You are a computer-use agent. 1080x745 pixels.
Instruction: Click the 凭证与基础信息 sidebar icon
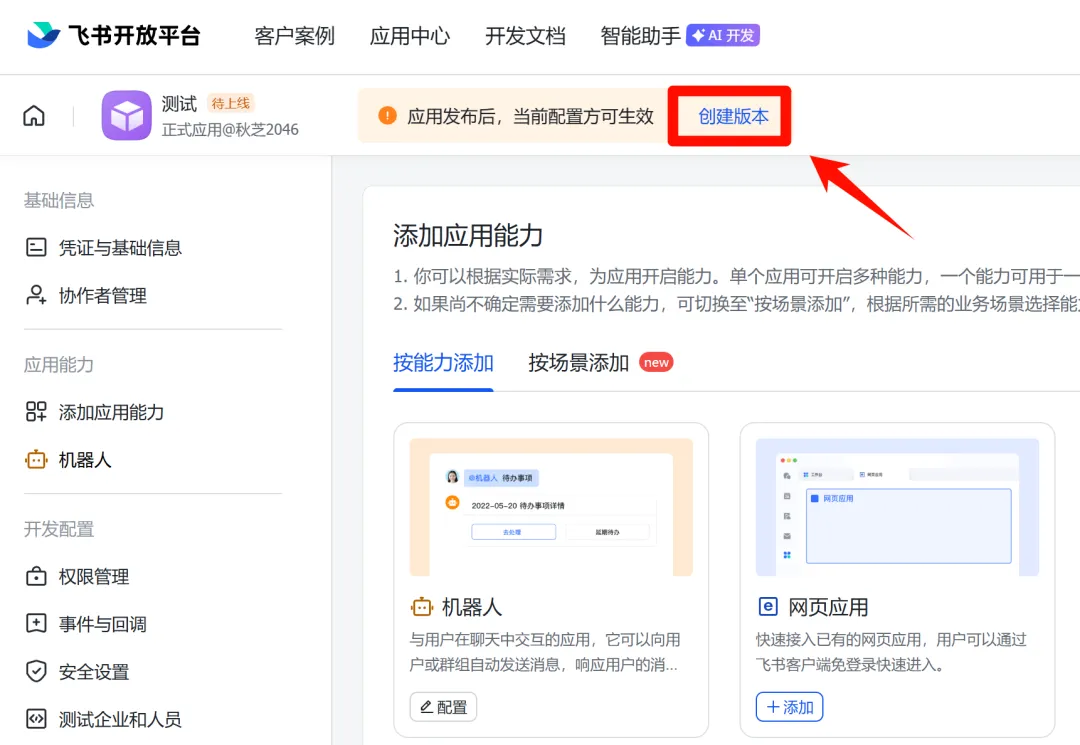[x=36, y=247]
